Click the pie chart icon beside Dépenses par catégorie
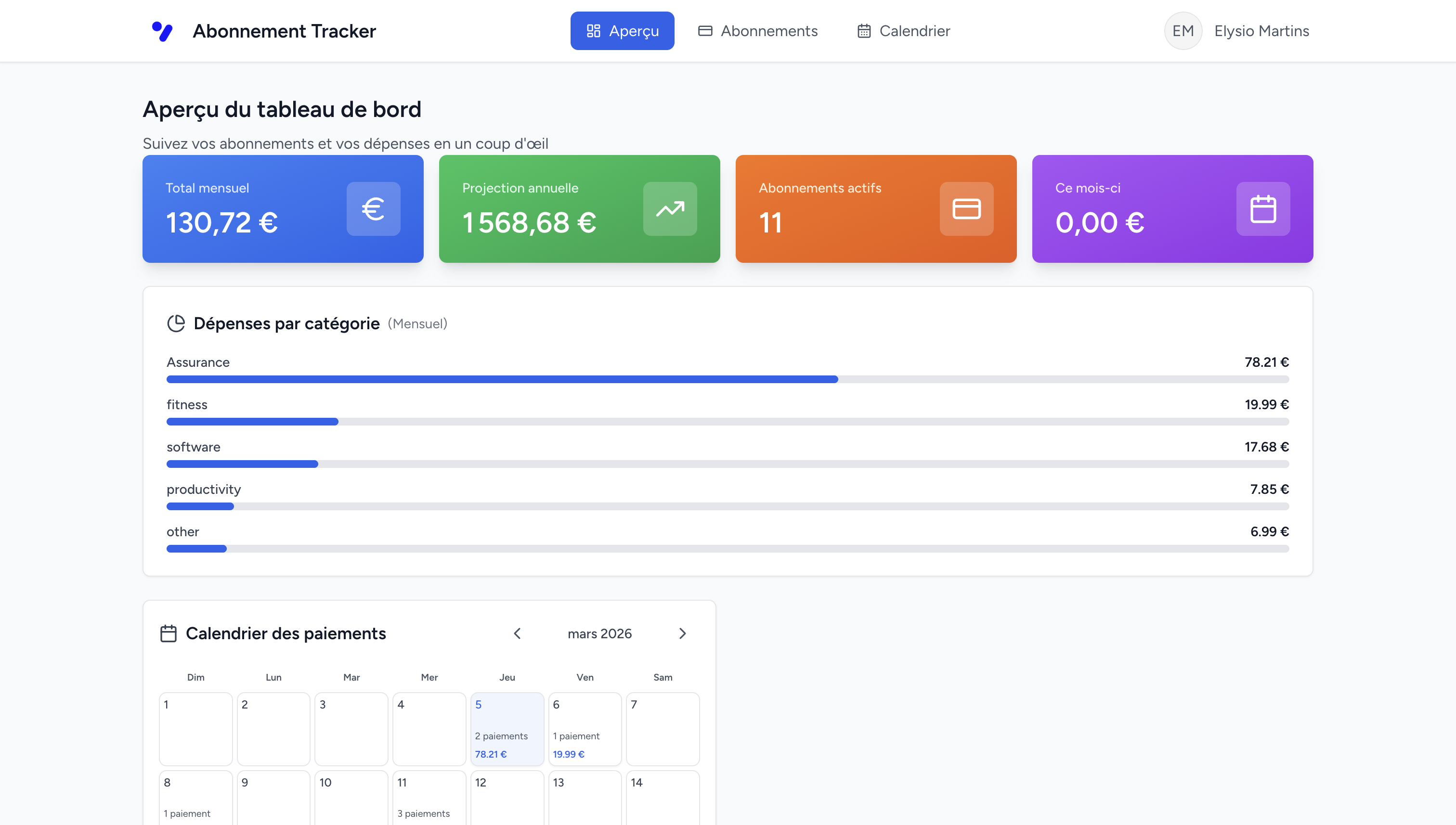 176,323
